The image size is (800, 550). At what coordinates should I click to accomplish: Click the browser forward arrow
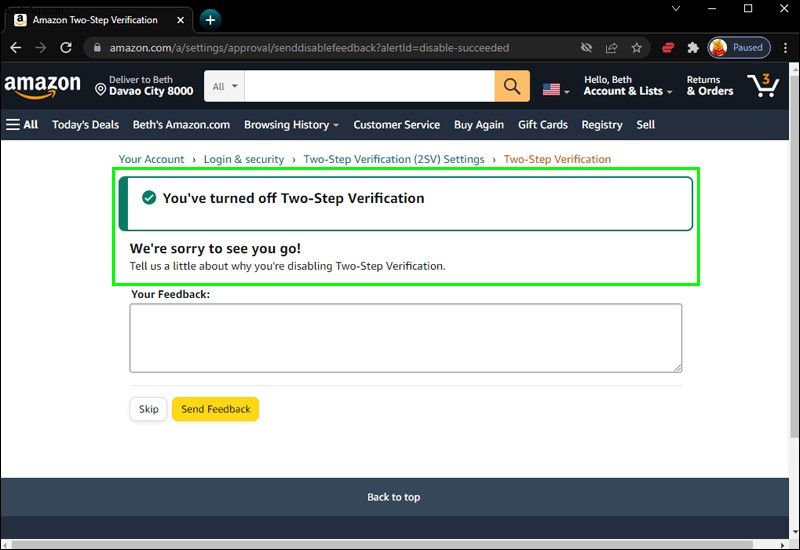coord(41,48)
